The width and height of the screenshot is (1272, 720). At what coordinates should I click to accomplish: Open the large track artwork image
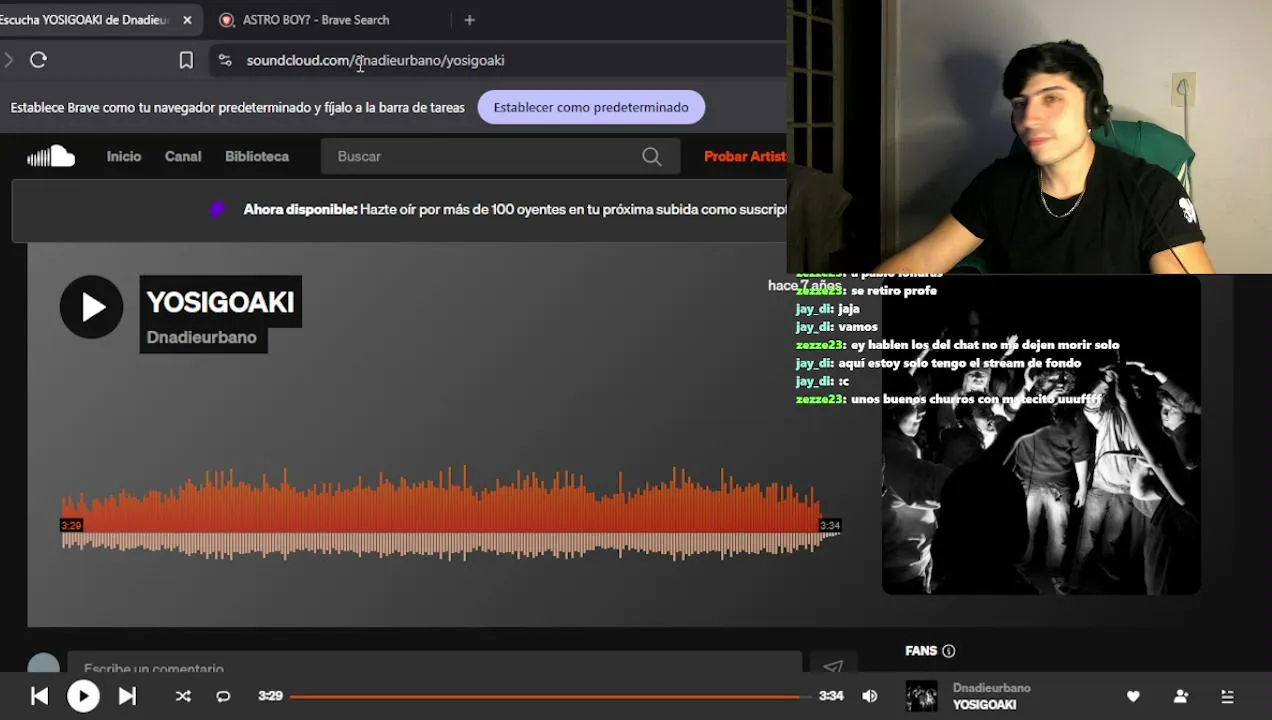[1041, 435]
